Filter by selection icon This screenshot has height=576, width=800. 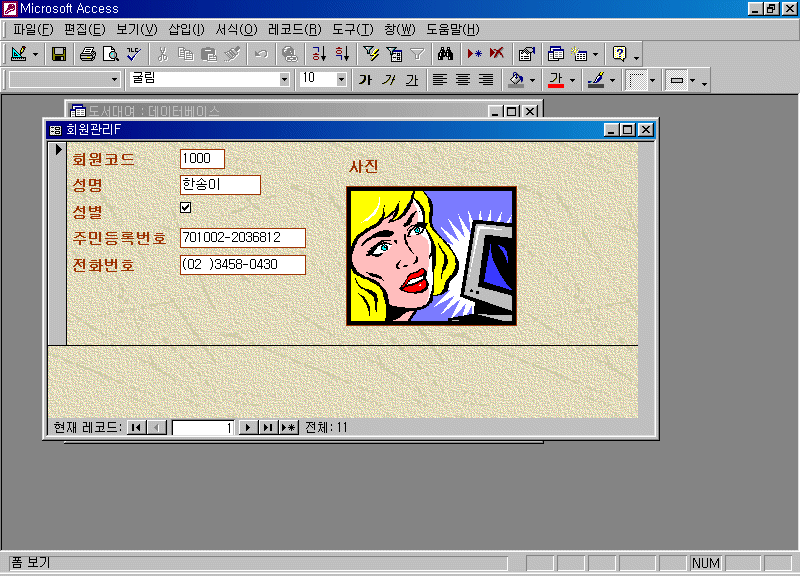point(371,54)
